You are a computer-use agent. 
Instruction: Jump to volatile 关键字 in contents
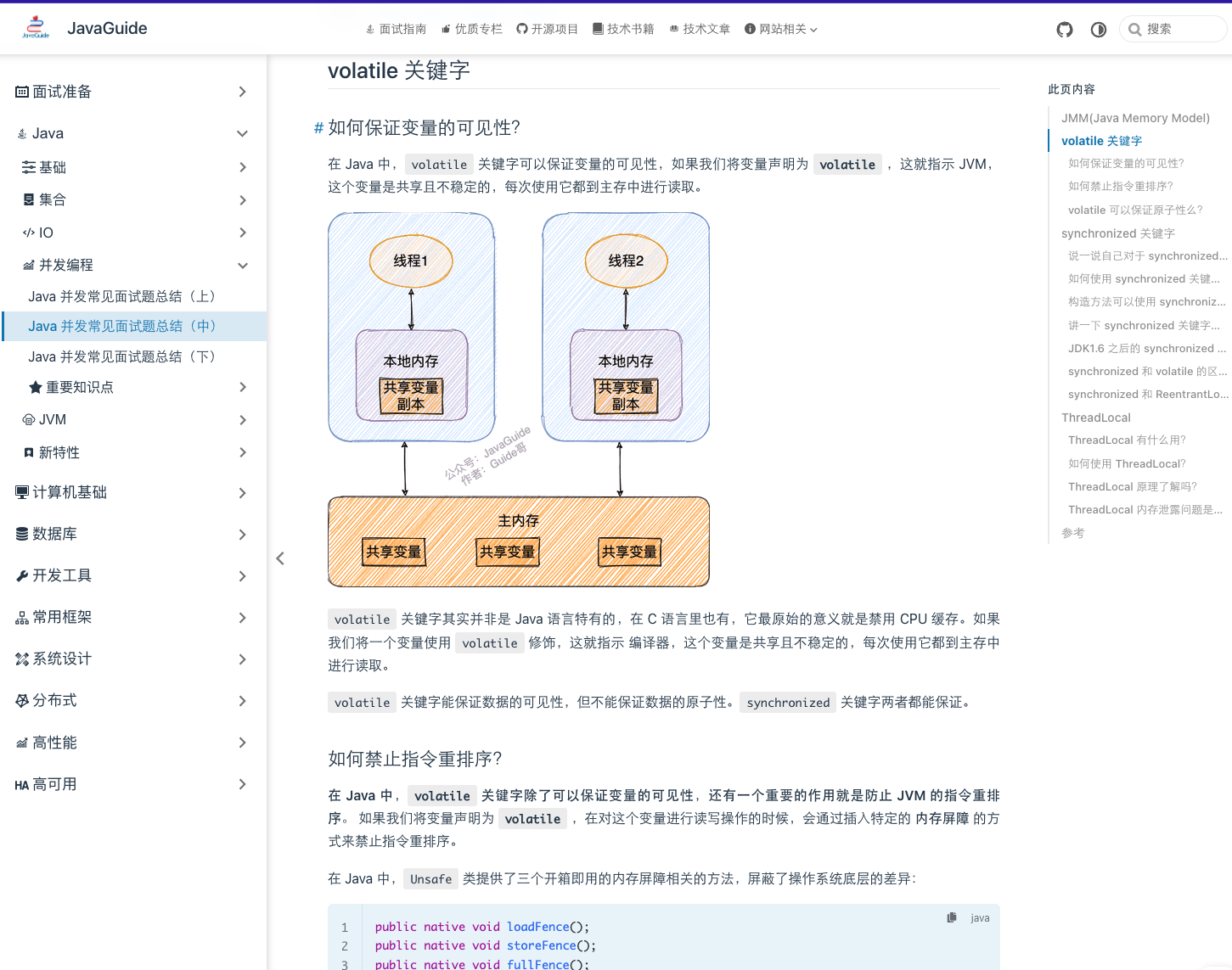pyautogui.click(x=1101, y=141)
